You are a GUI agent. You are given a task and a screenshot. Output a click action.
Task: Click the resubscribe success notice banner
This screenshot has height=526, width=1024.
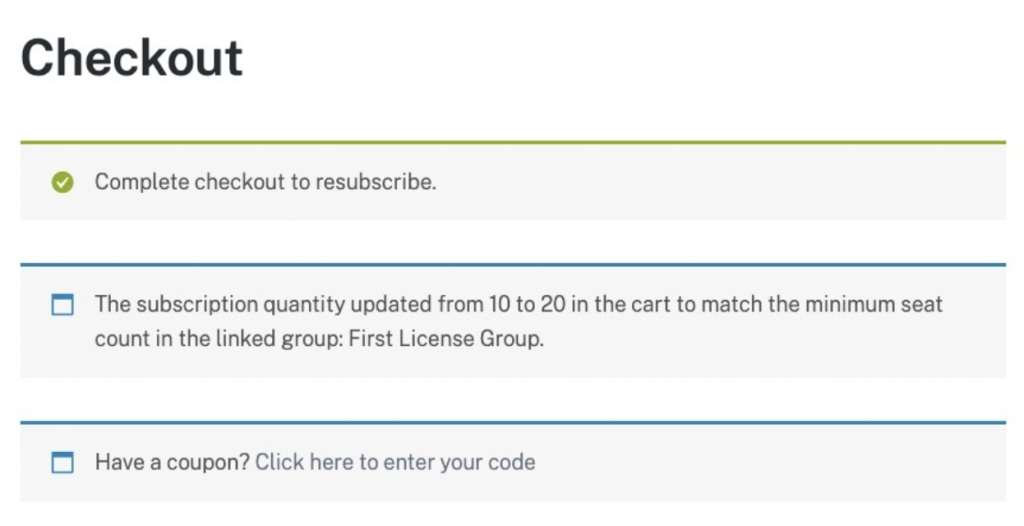(513, 181)
